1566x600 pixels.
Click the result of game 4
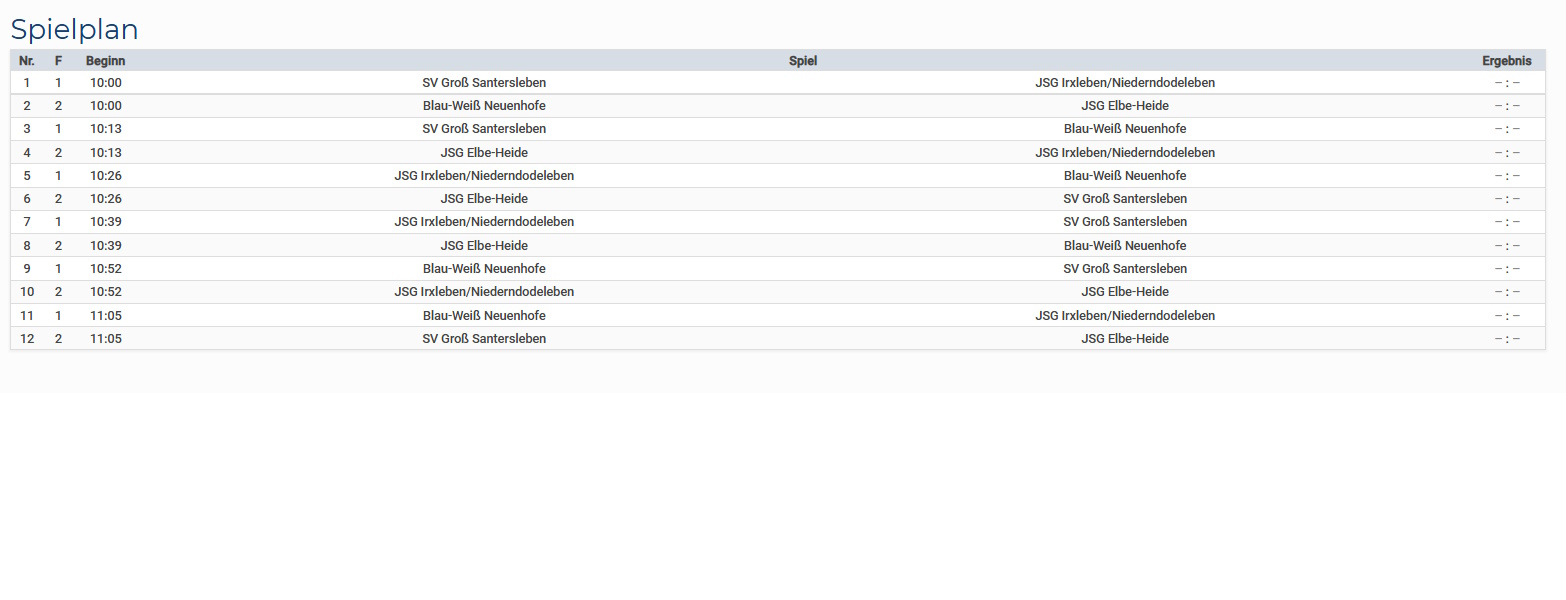1507,153
